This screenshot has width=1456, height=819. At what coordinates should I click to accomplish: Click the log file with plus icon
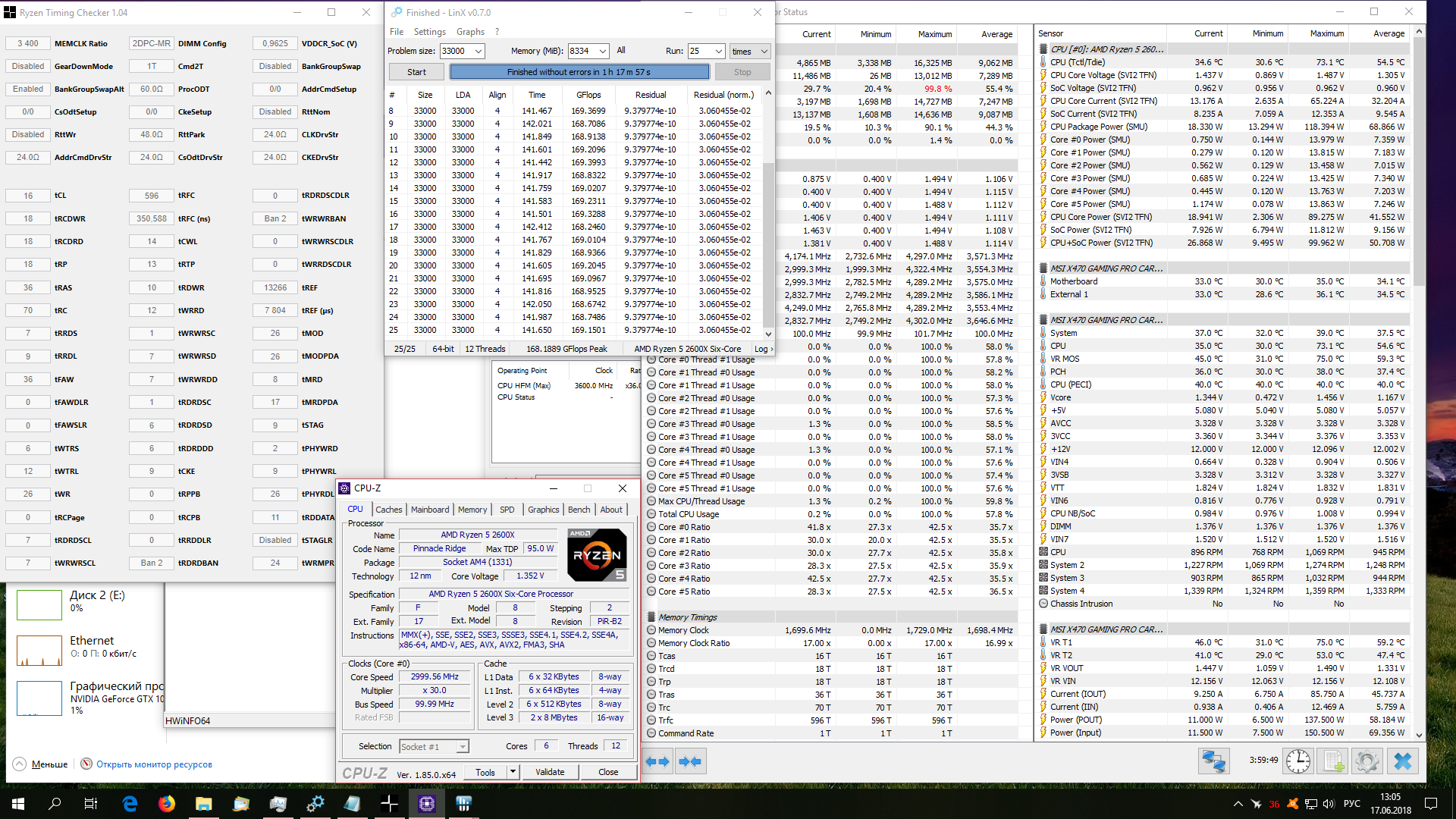(x=1334, y=761)
